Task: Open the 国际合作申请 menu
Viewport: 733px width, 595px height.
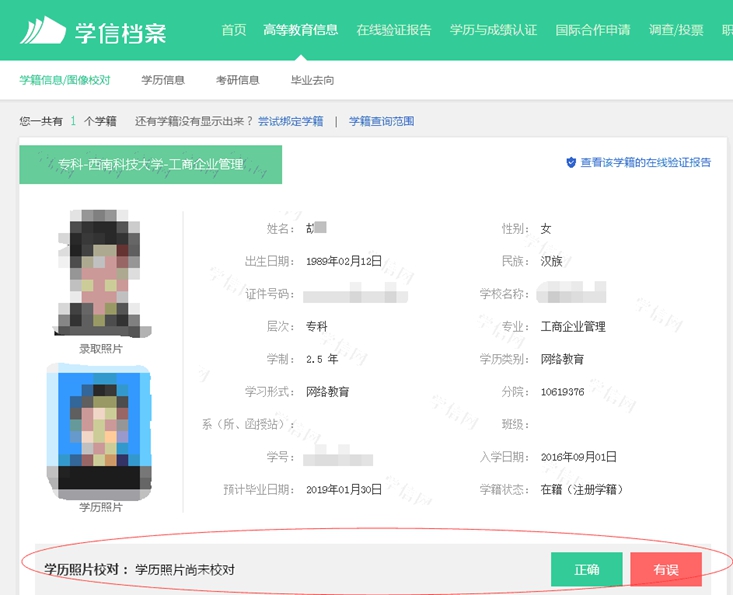Action: [x=593, y=30]
